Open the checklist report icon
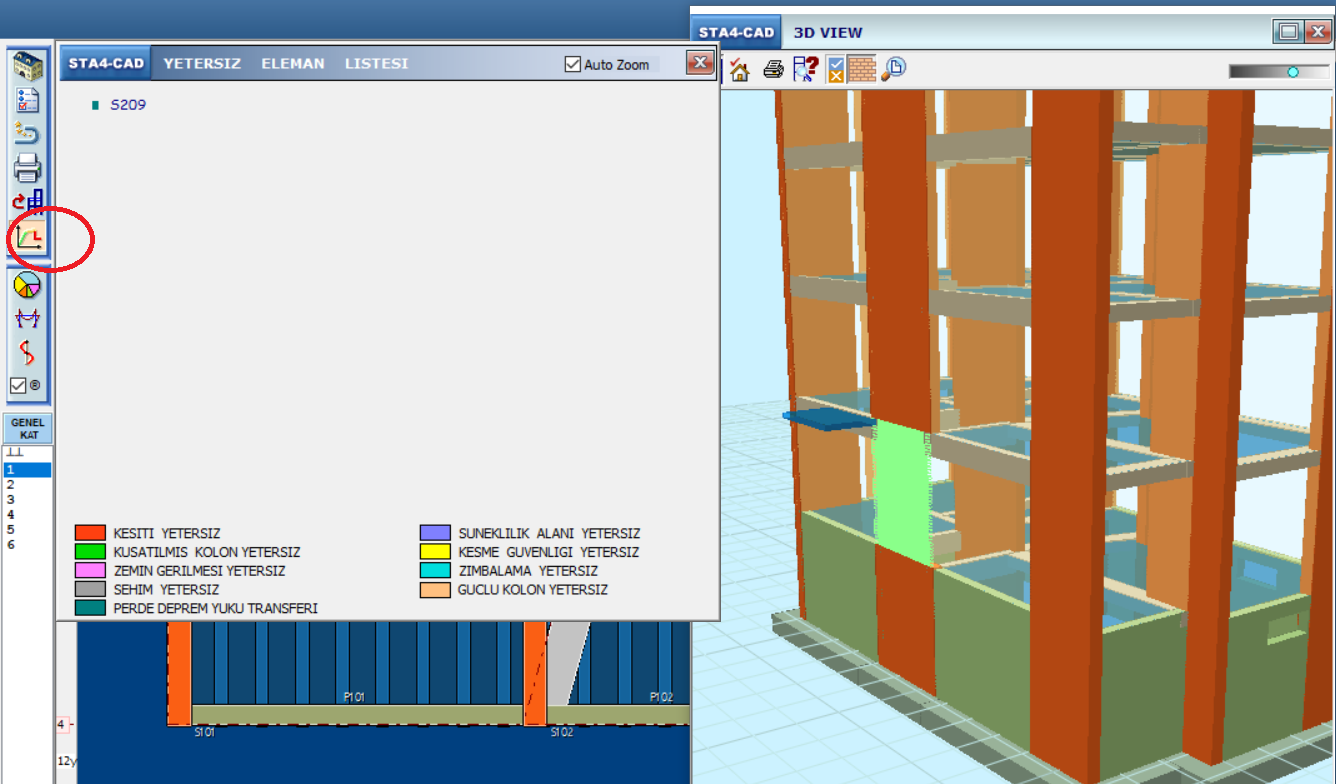 (27, 100)
